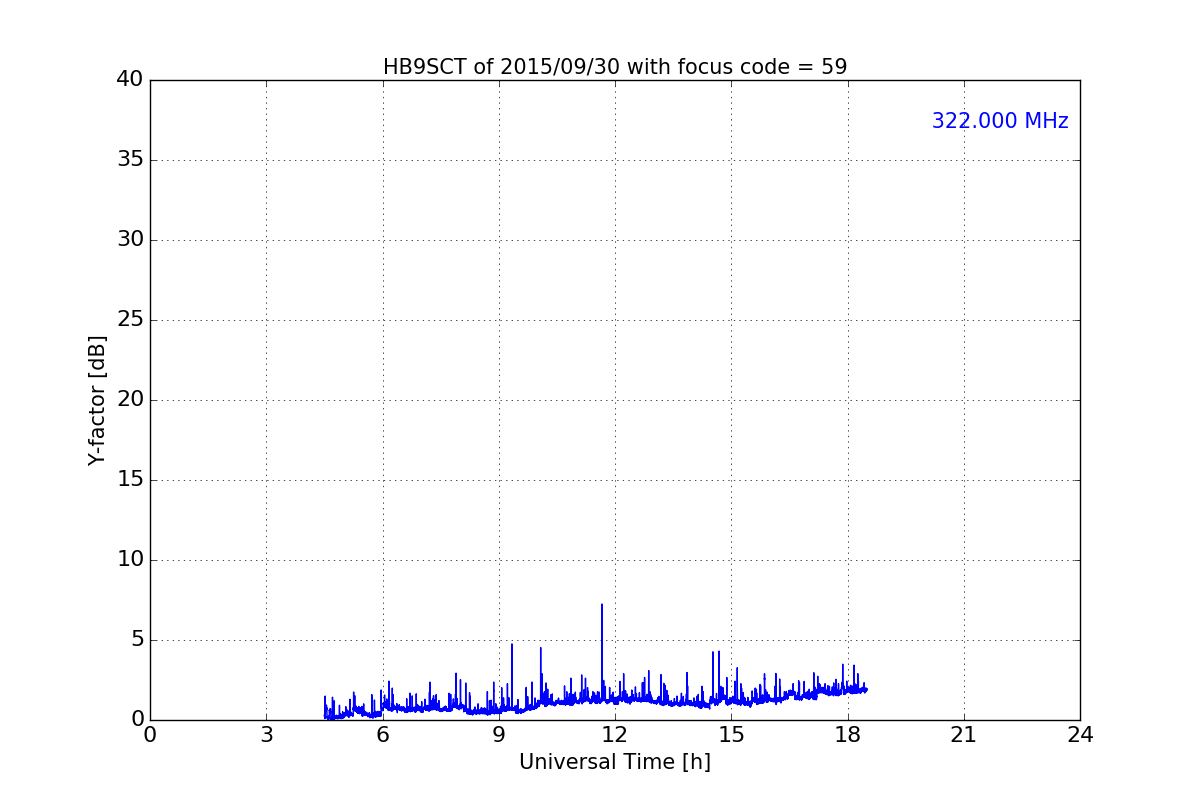Screen dimensions: 1200x800
Task: Click the tallest spike peak near 12 hours
Action: (x=602, y=605)
